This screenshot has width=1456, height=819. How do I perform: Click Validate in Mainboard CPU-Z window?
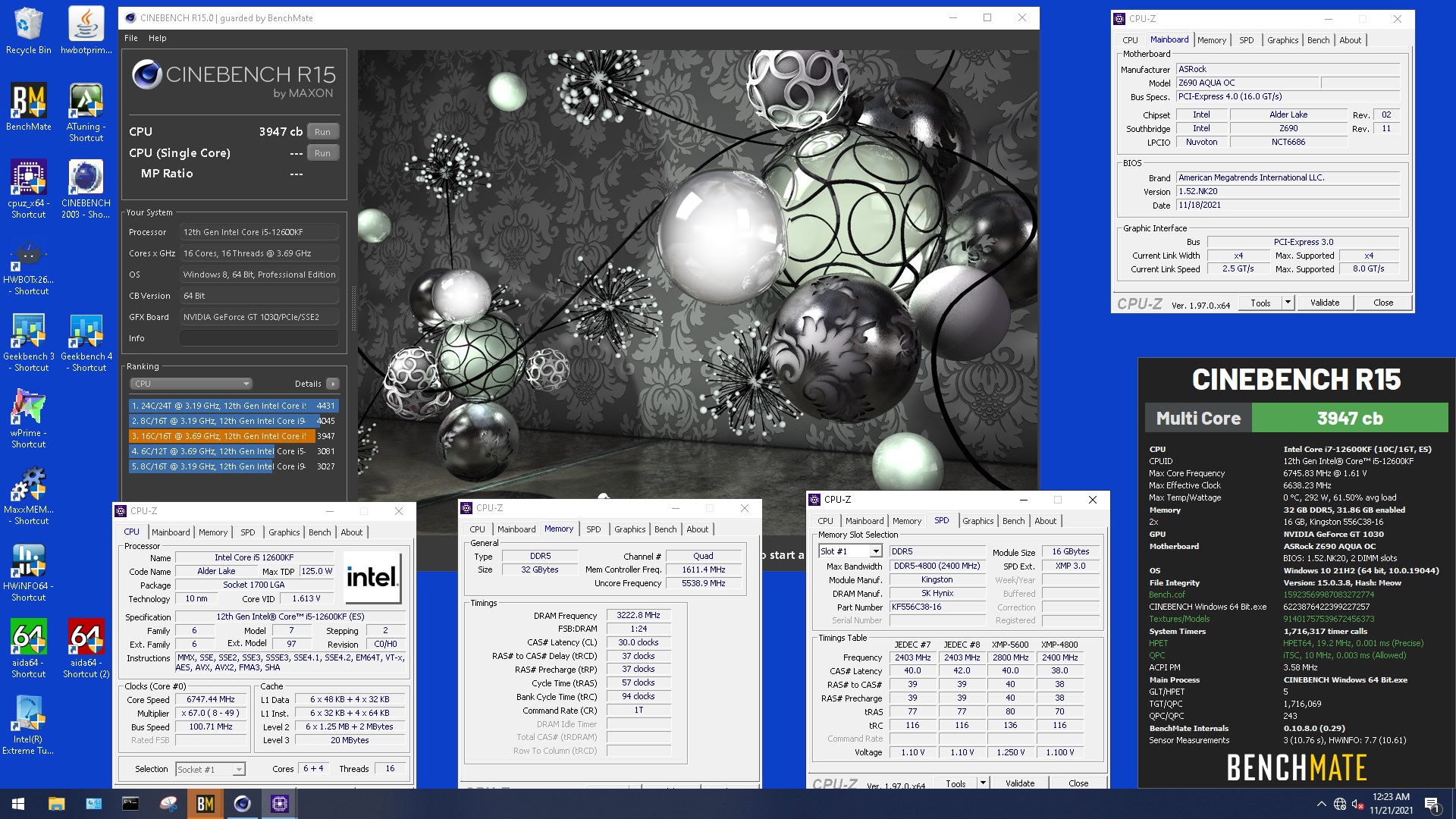pos(1324,303)
